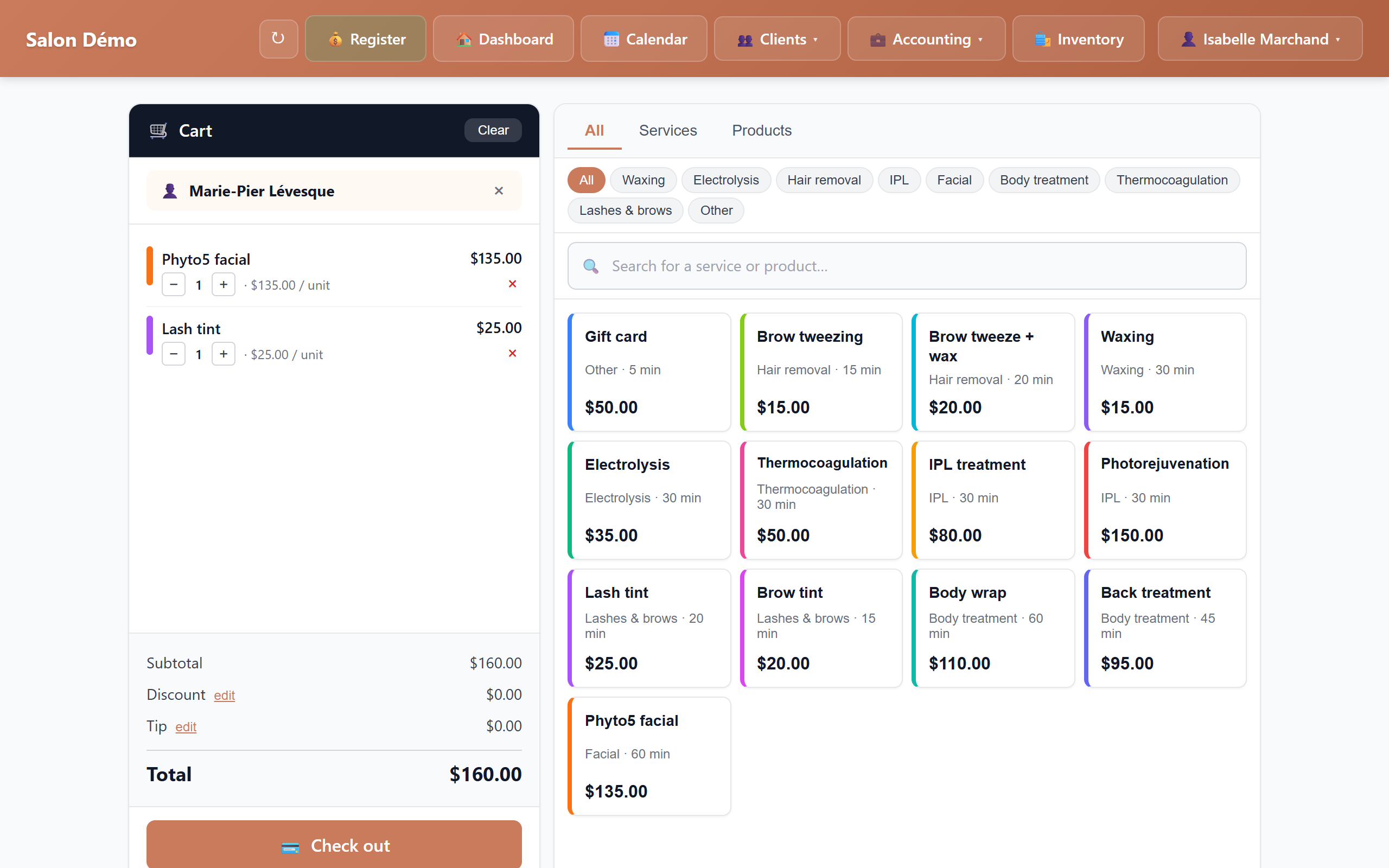Click the magnifier icon in the search box
Viewport: 1389px width, 868px height.
point(591,266)
